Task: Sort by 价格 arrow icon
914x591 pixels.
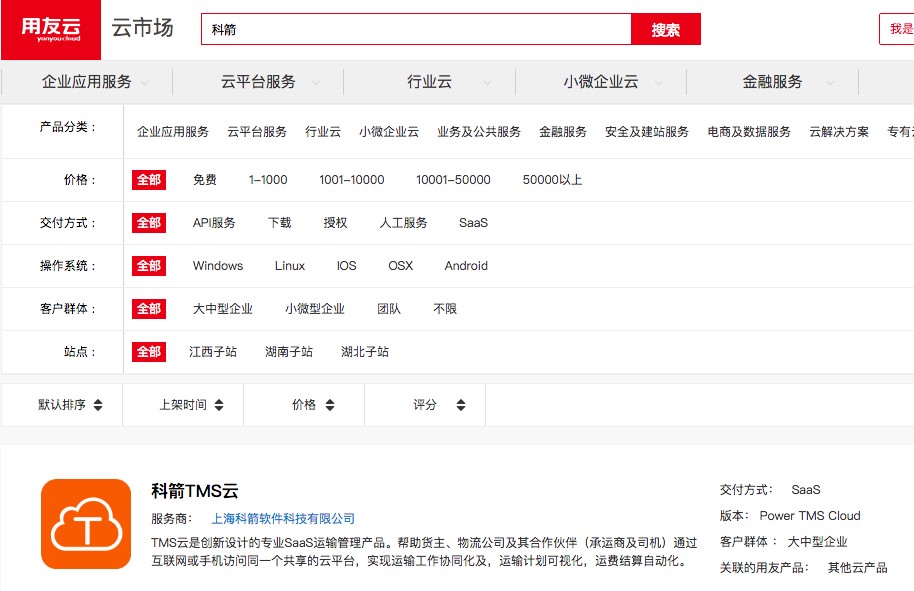Action: tap(327, 405)
